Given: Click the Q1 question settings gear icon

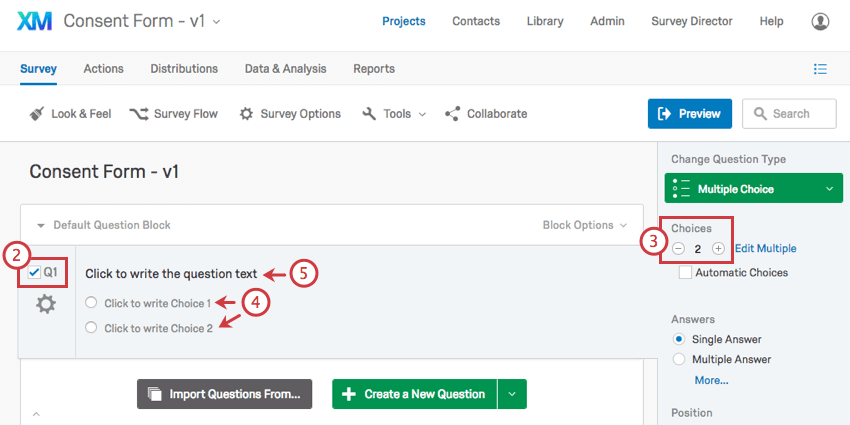Looking at the screenshot, I should coord(46,305).
